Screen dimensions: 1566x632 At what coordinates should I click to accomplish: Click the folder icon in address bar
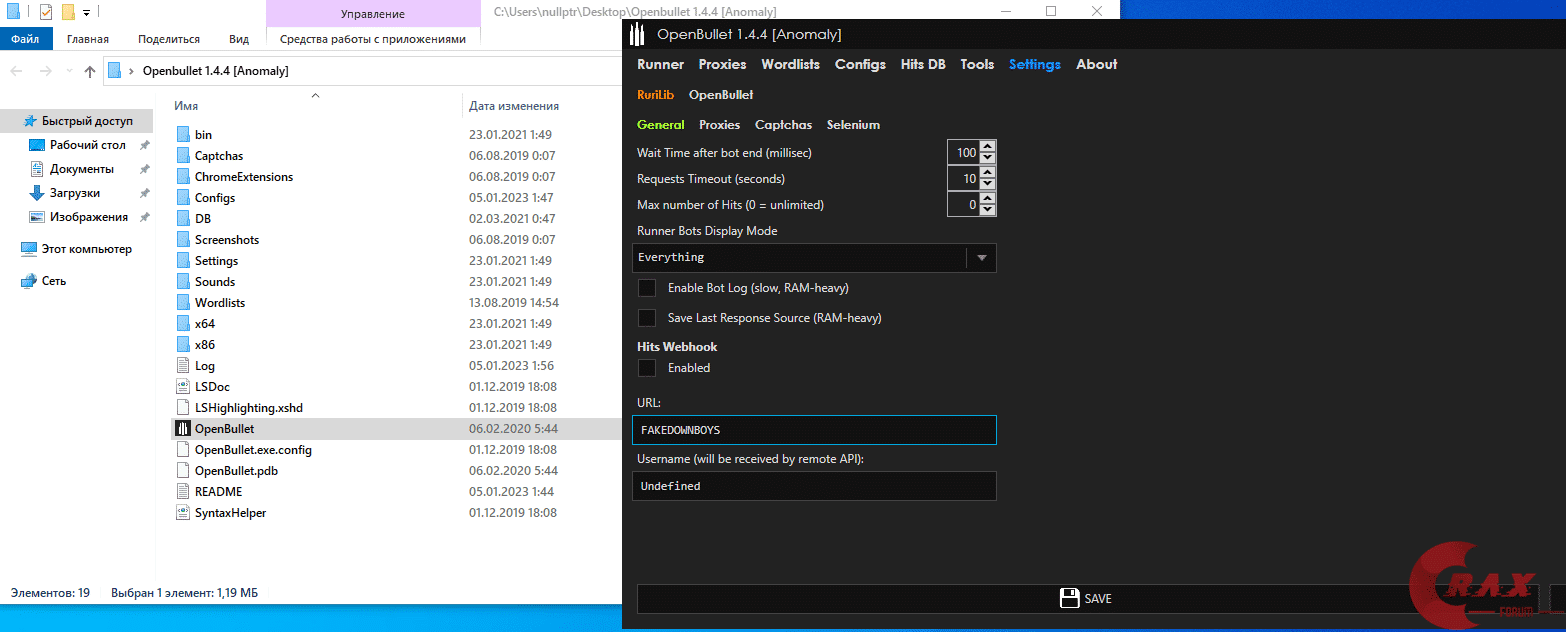point(114,71)
